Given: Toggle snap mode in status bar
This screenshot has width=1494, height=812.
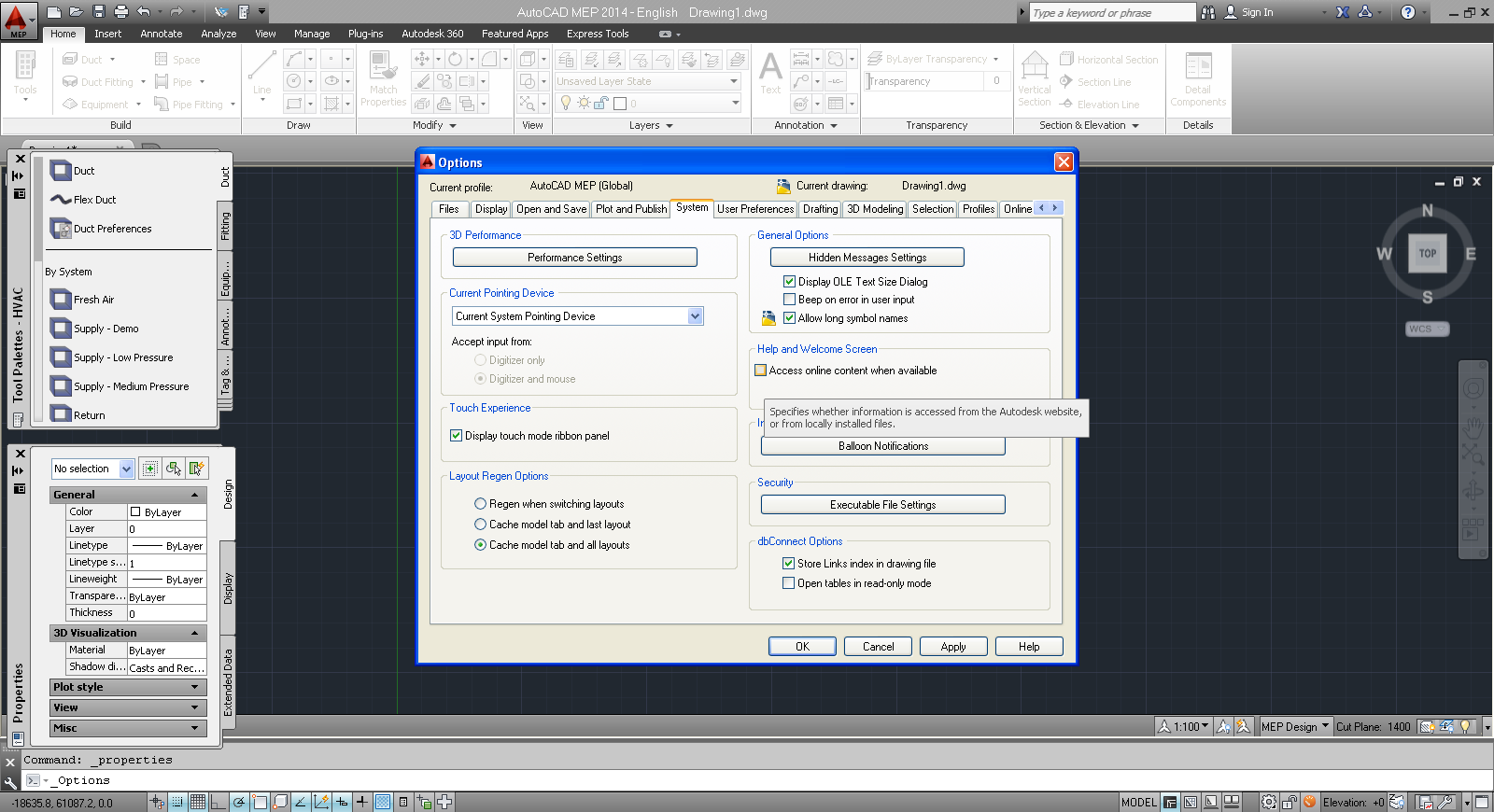Looking at the screenshot, I should pyautogui.click(x=177, y=802).
